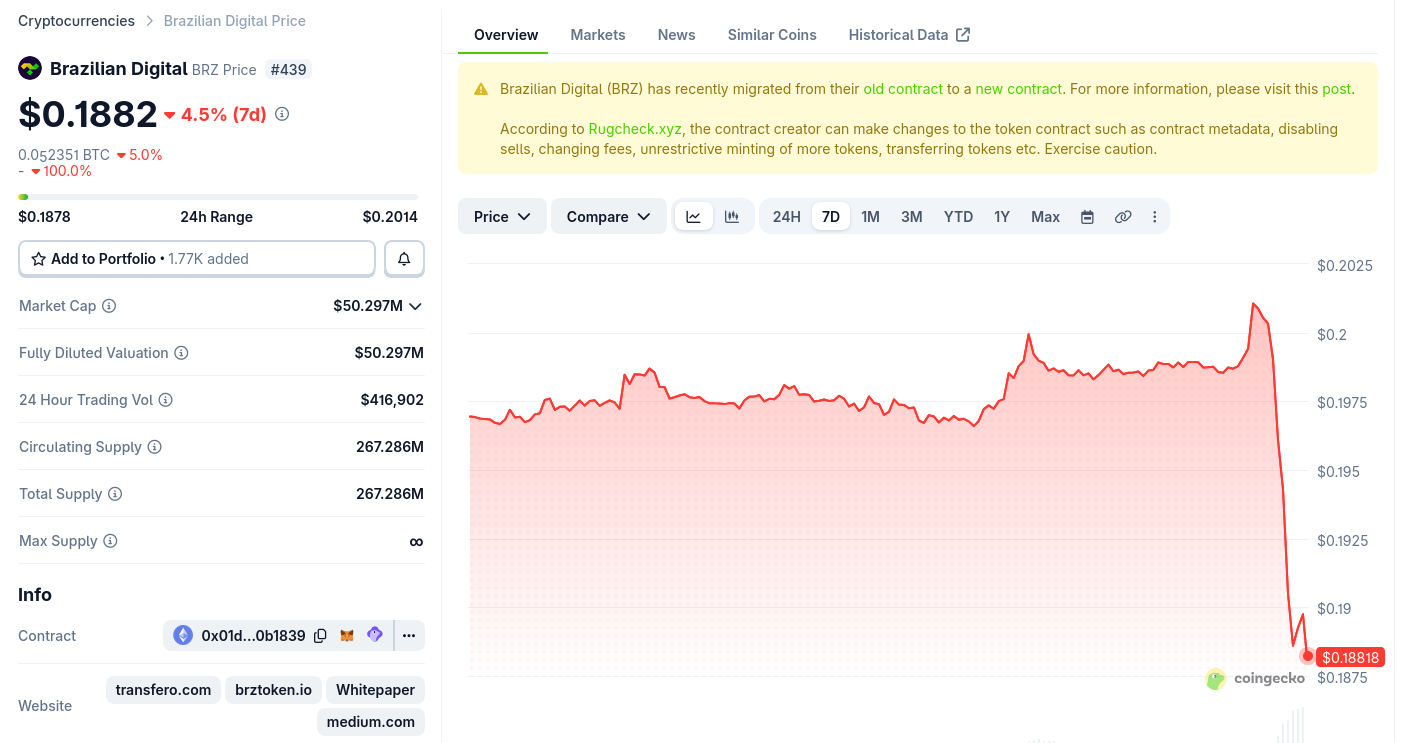Click info icon next to Fully Diluted Valuation

pyautogui.click(x=181, y=353)
